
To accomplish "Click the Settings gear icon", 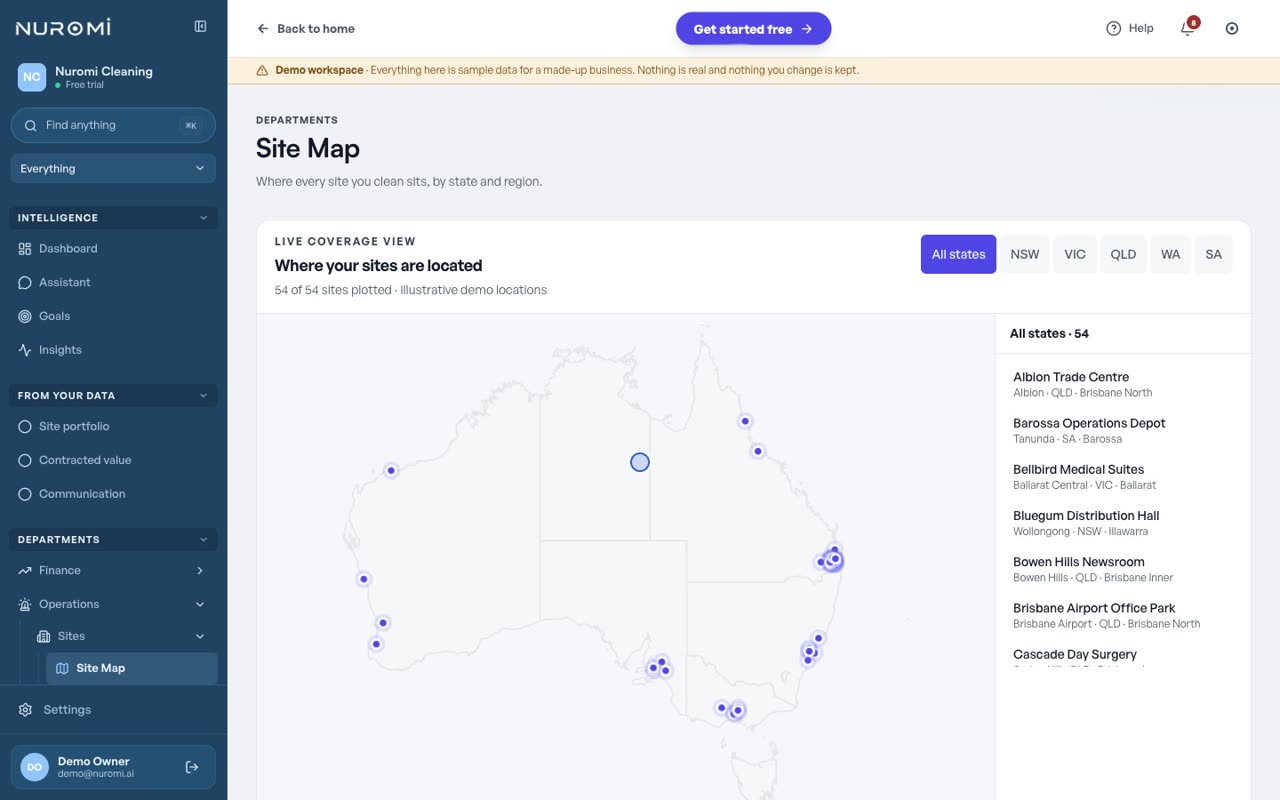I will 25,710.
